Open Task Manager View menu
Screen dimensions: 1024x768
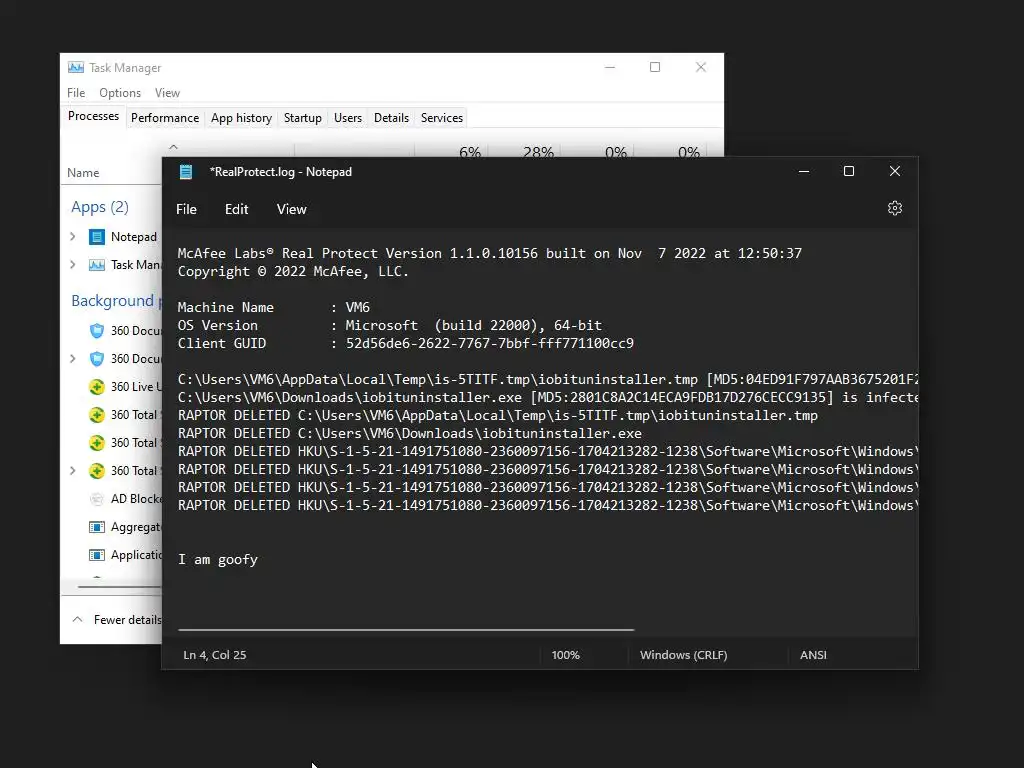pyautogui.click(x=167, y=93)
